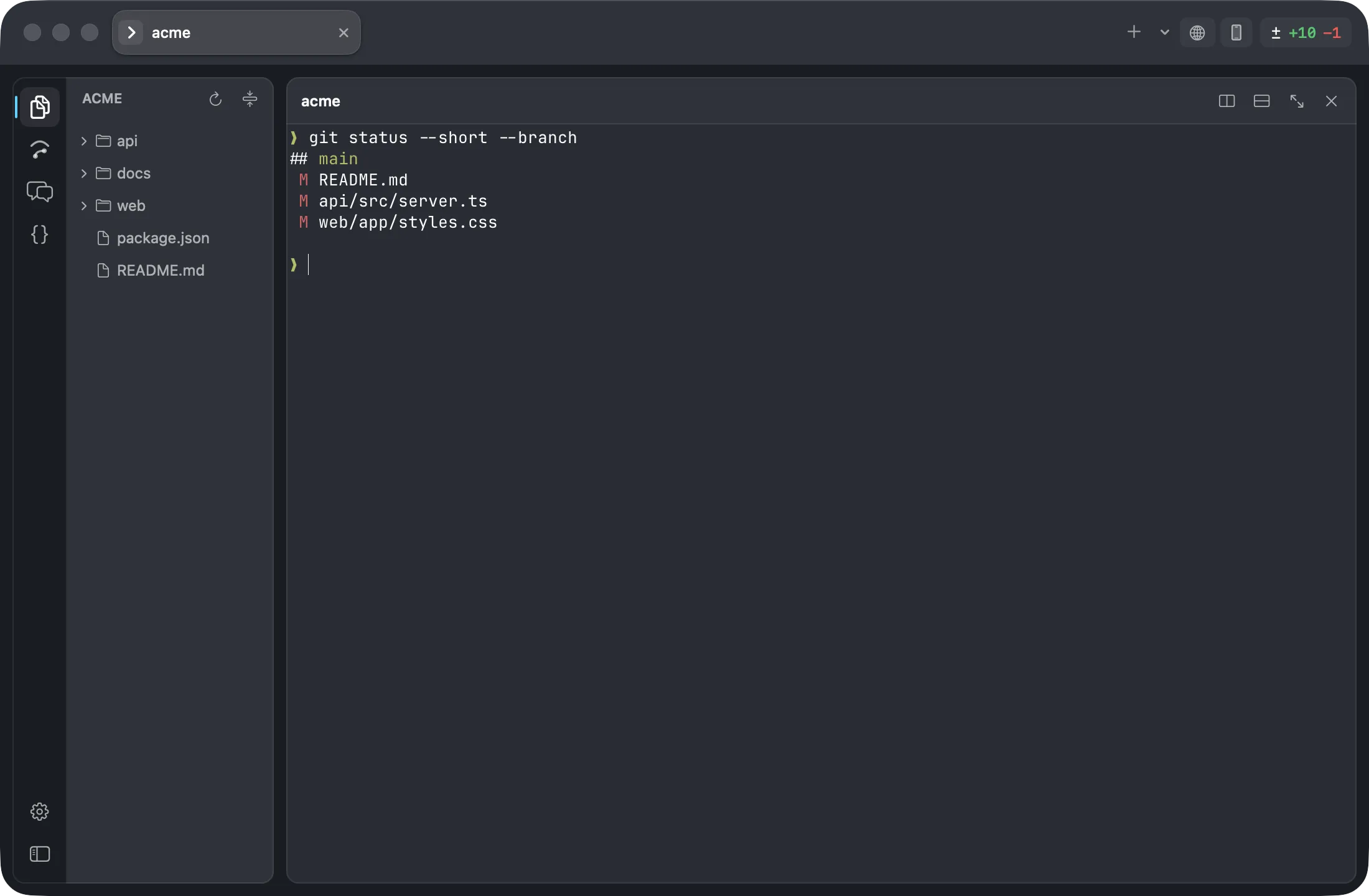The width and height of the screenshot is (1369, 896).
Task: Expand the api folder chevron
Action: click(84, 141)
